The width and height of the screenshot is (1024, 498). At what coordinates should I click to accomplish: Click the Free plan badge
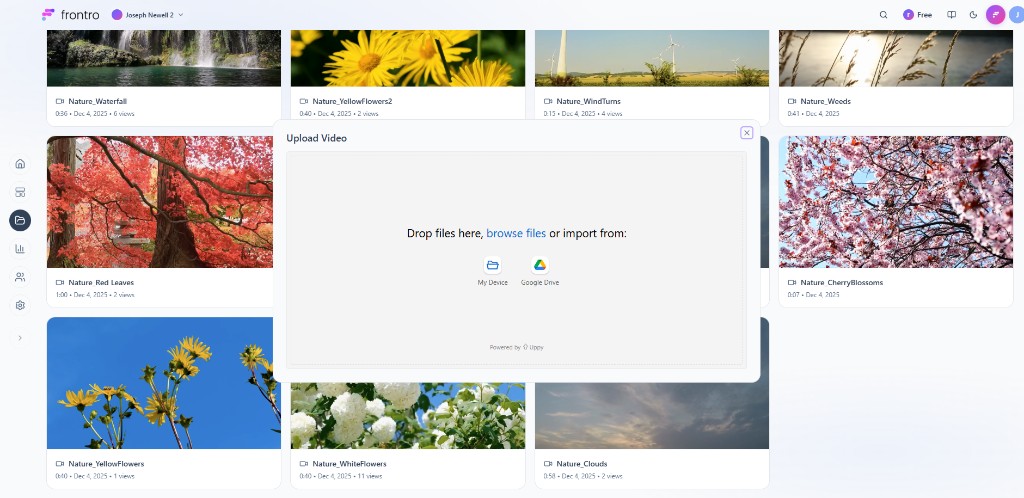click(x=918, y=14)
